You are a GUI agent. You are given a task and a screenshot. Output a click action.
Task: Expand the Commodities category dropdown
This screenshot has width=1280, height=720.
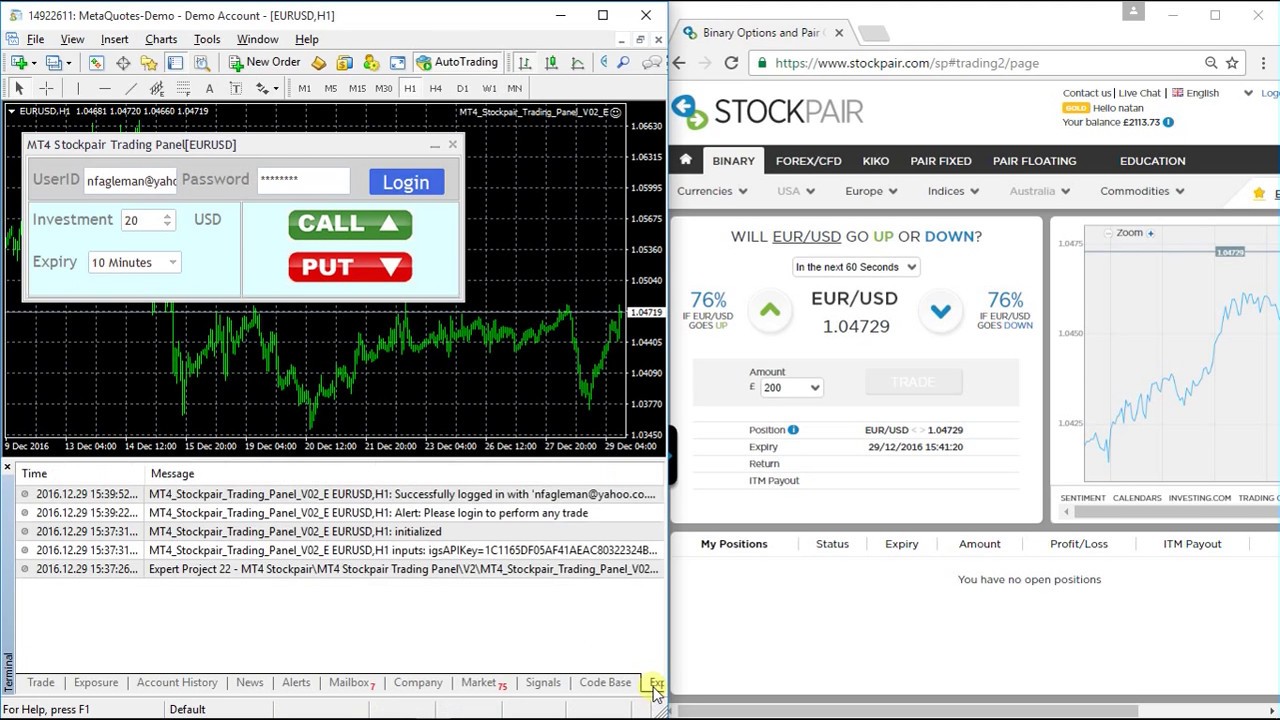click(x=1142, y=191)
